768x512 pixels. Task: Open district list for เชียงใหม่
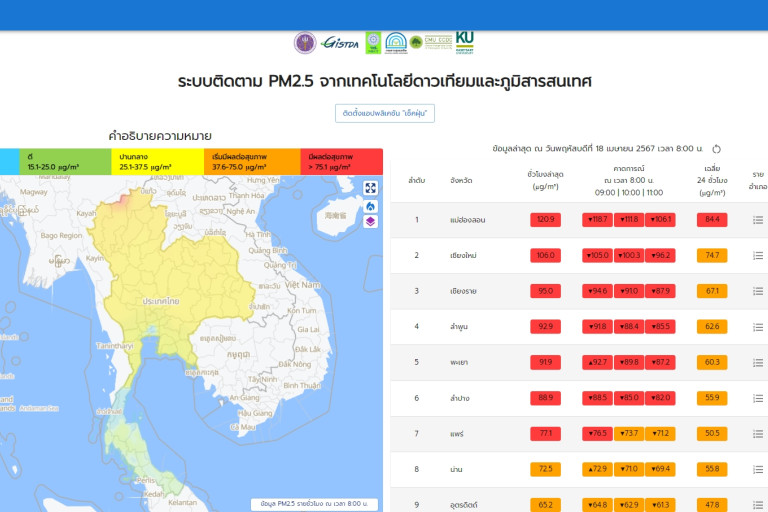757,256
